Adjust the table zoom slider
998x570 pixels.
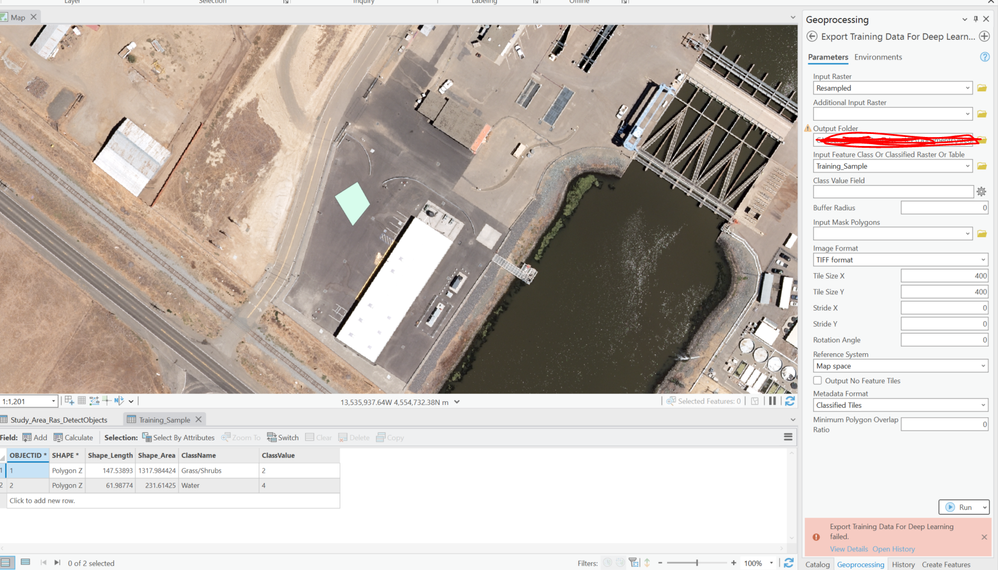[697, 563]
